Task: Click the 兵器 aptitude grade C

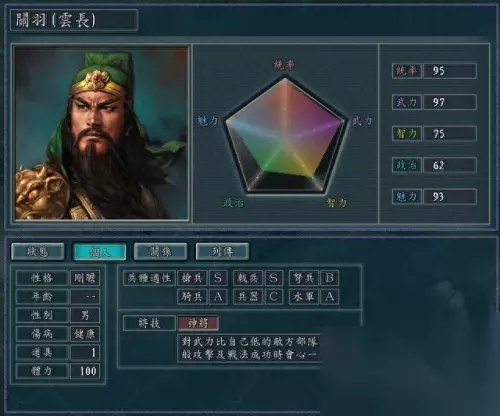Action: tap(274, 297)
